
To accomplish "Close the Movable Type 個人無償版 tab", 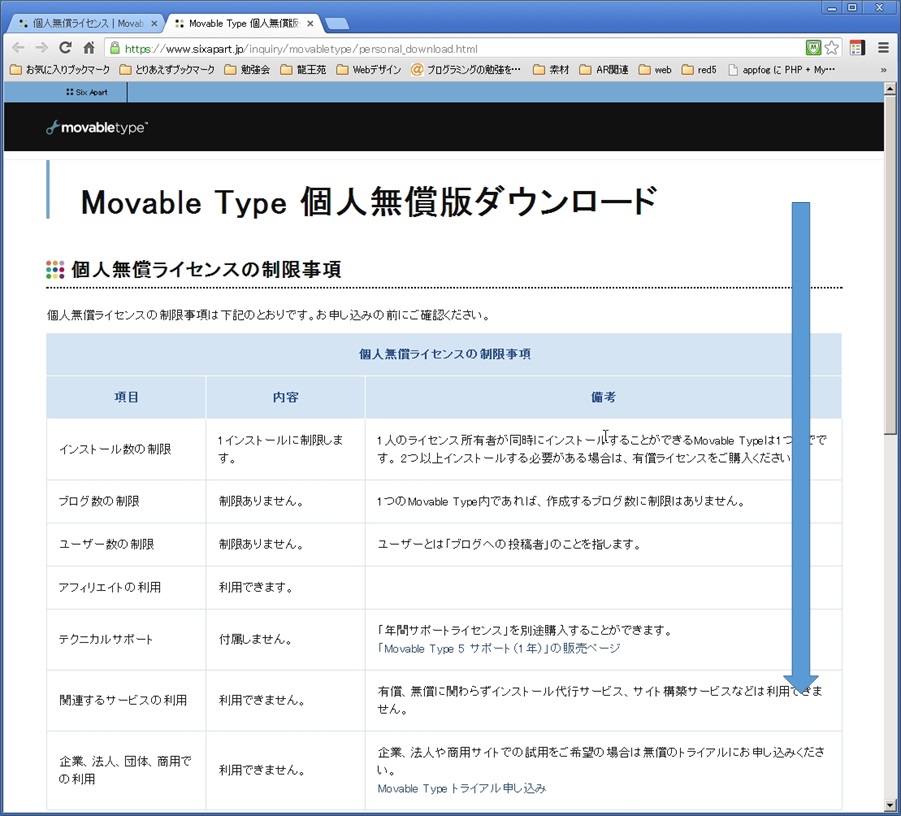I will (310, 24).
